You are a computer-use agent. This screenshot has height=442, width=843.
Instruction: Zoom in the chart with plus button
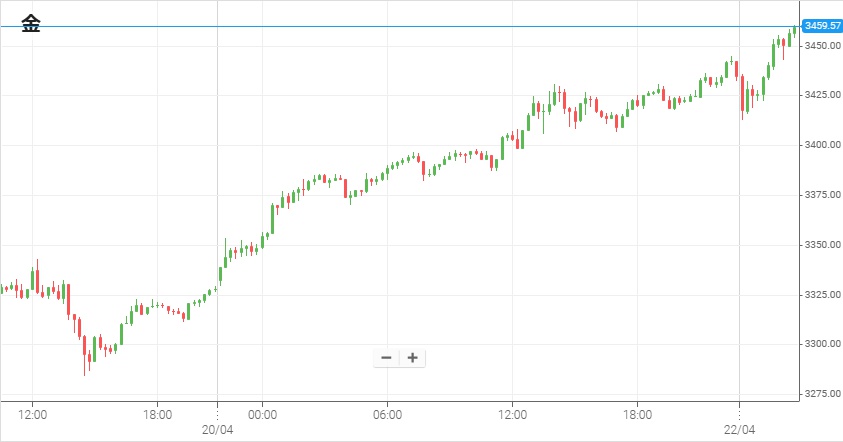412,358
